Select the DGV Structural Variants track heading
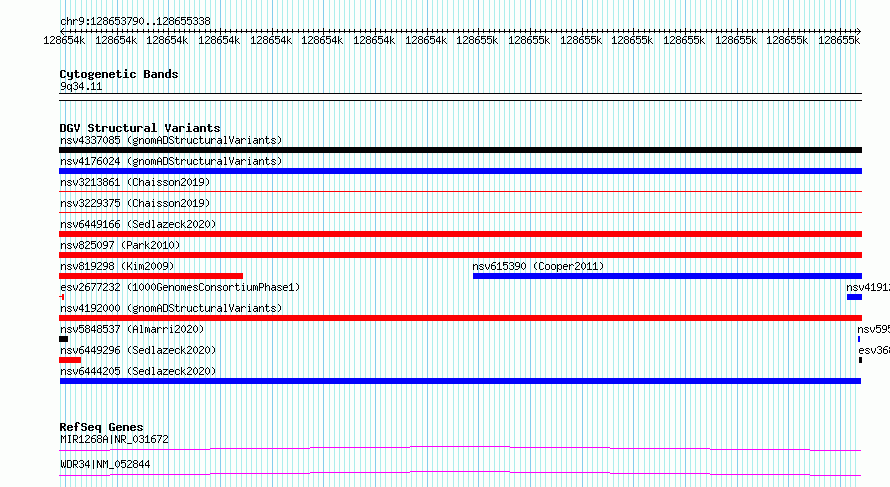 pos(140,128)
